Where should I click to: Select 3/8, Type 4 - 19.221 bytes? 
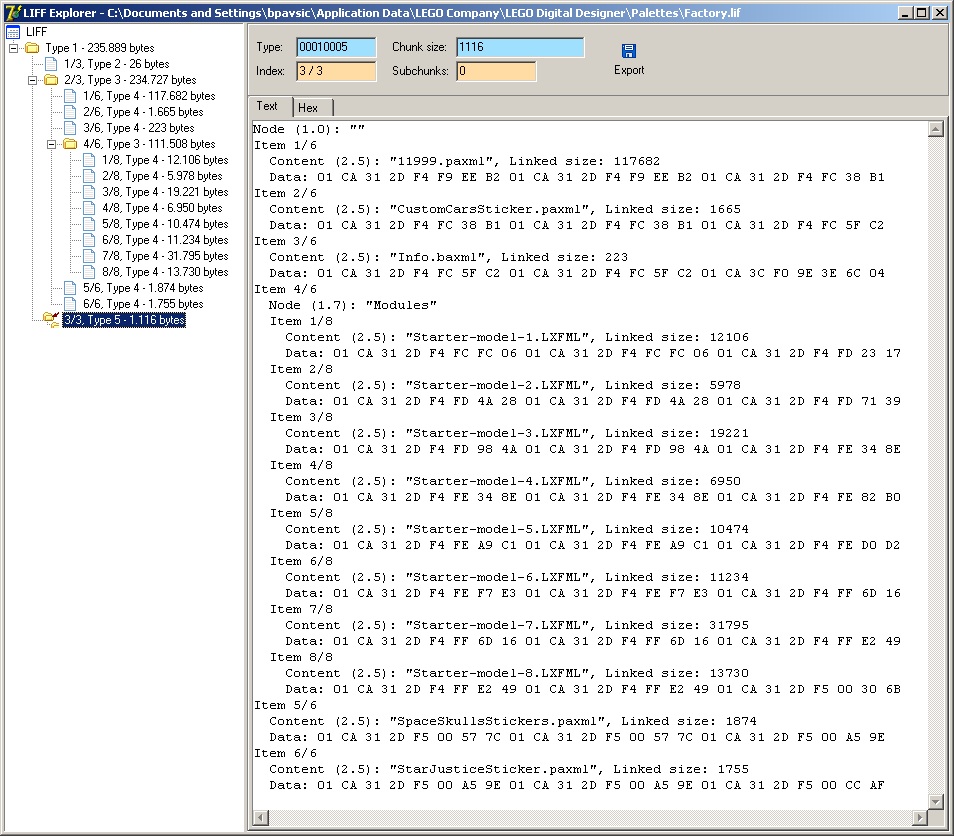point(165,192)
